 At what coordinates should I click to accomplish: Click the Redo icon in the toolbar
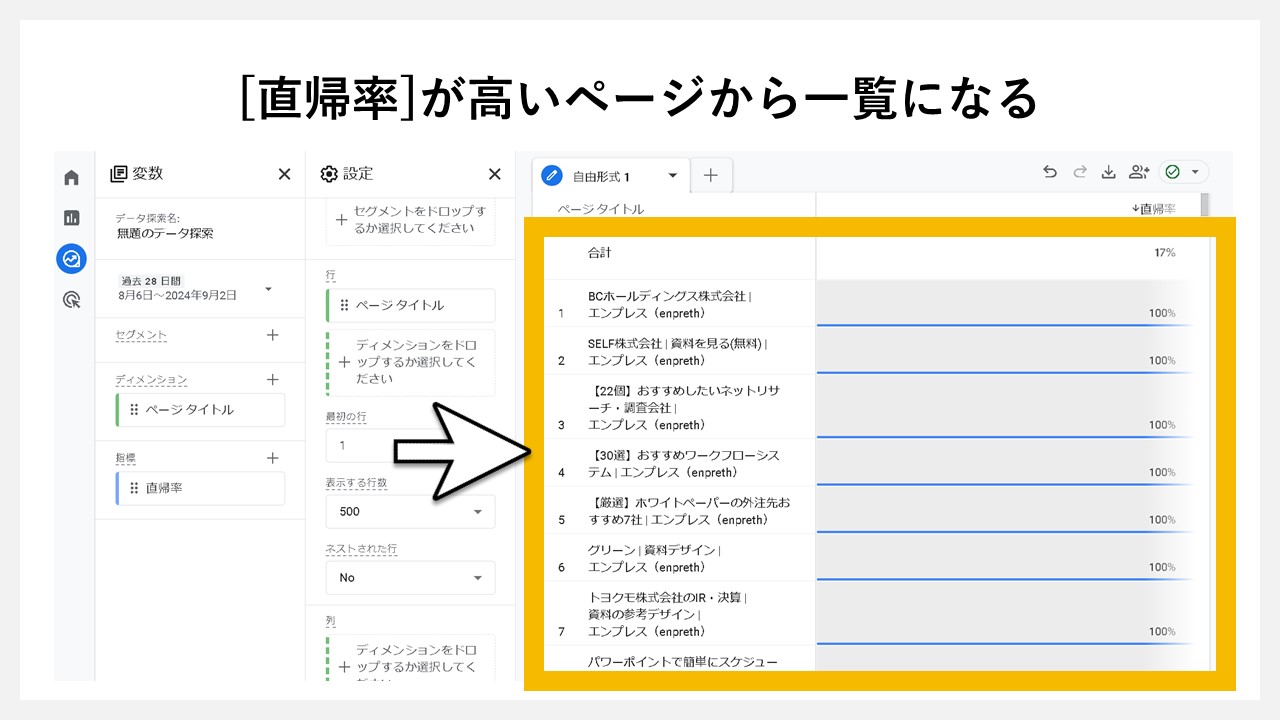pyautogui.click(x=1080, y=172)
